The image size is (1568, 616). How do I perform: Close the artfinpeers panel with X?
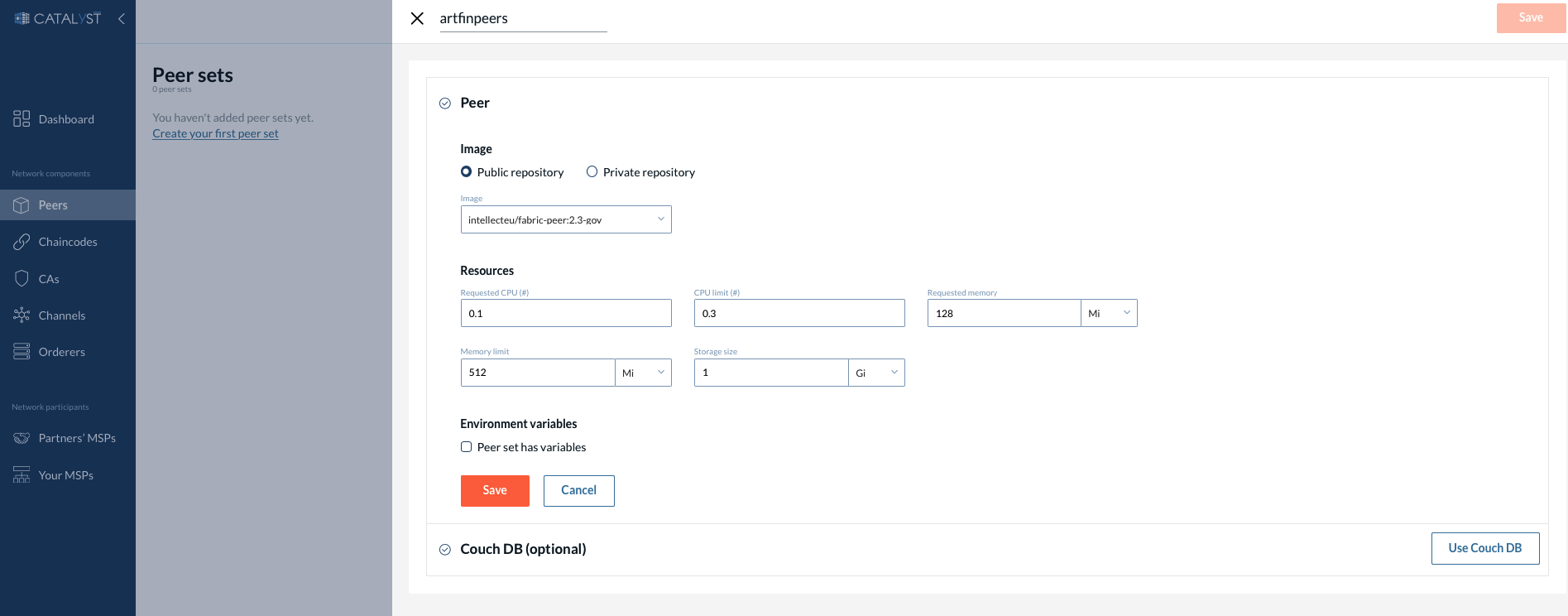(x=417, y=18)
